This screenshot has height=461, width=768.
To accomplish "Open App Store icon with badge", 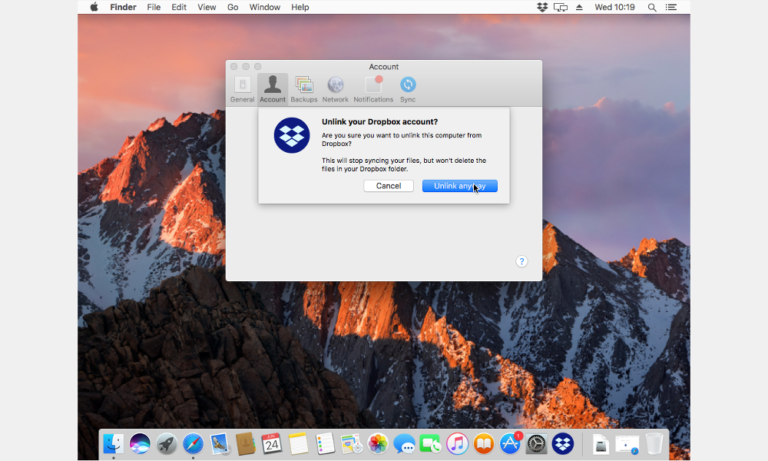I will click(x=510, y=444).
